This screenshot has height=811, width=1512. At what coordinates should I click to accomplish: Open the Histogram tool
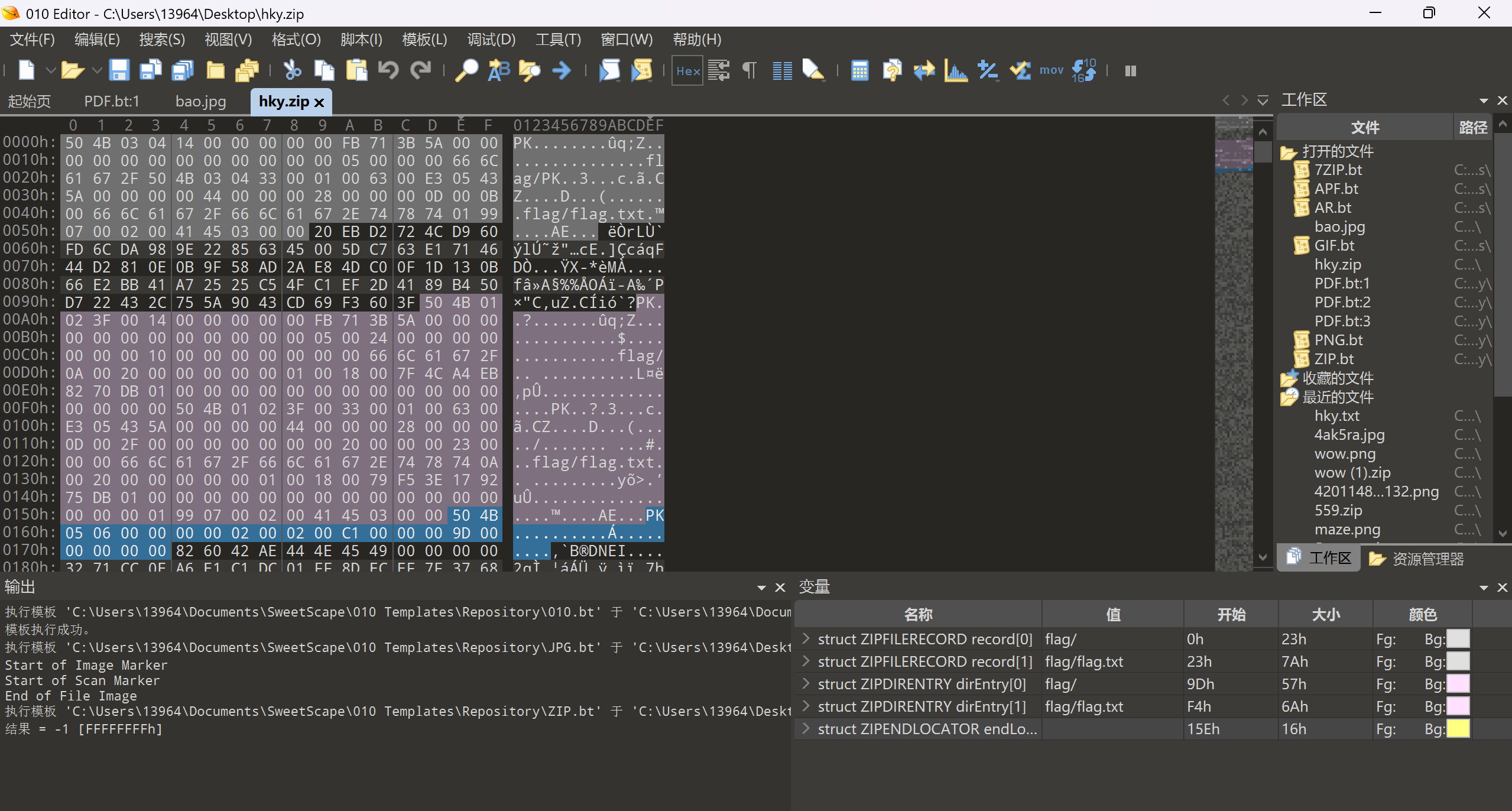pyautogui.click(x=956, y=70)
